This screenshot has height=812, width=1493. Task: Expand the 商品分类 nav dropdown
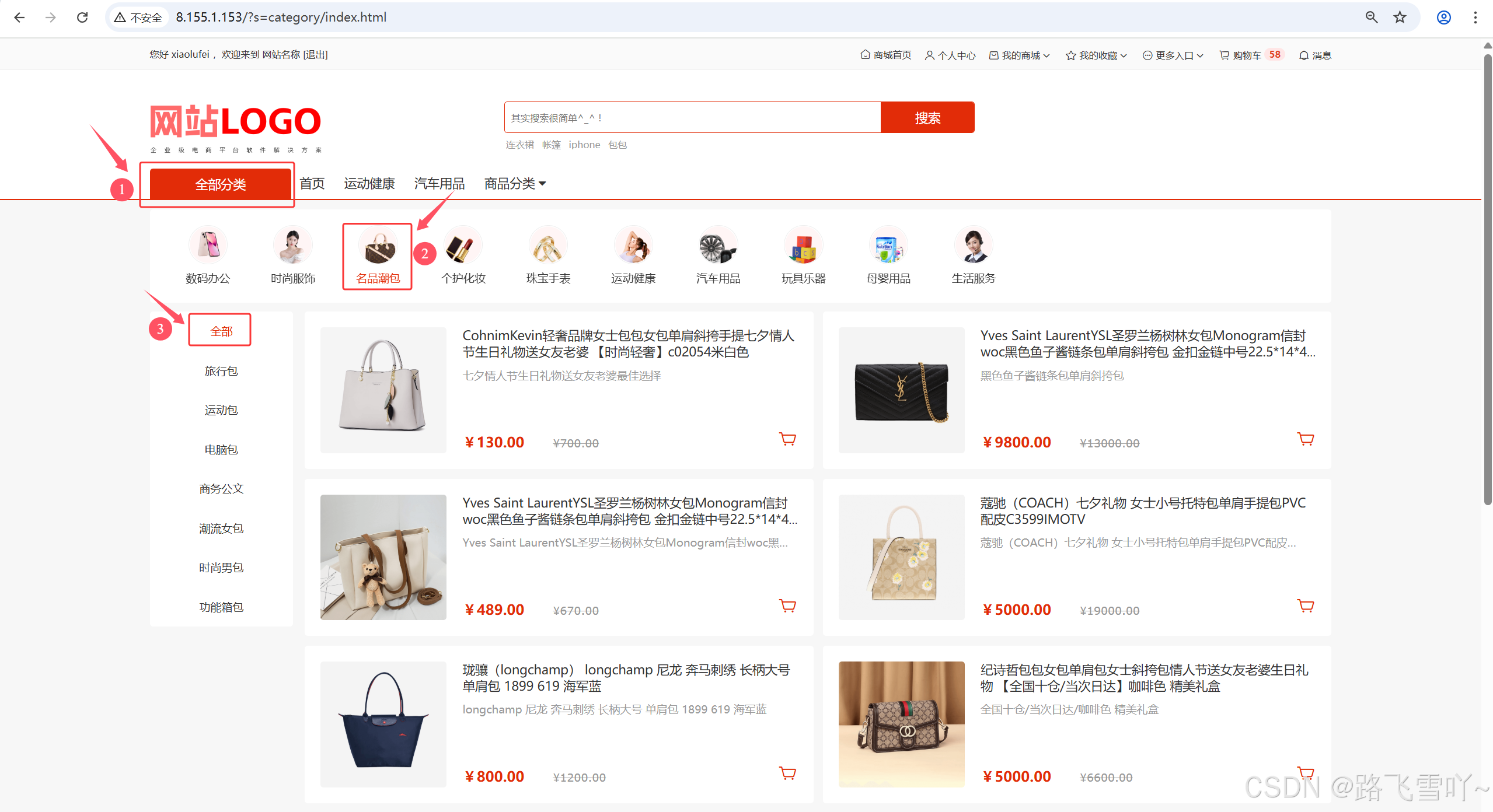point(515,184)
